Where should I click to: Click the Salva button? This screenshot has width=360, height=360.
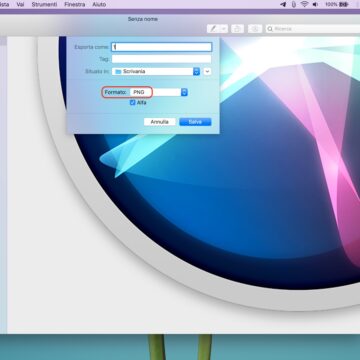195,122
